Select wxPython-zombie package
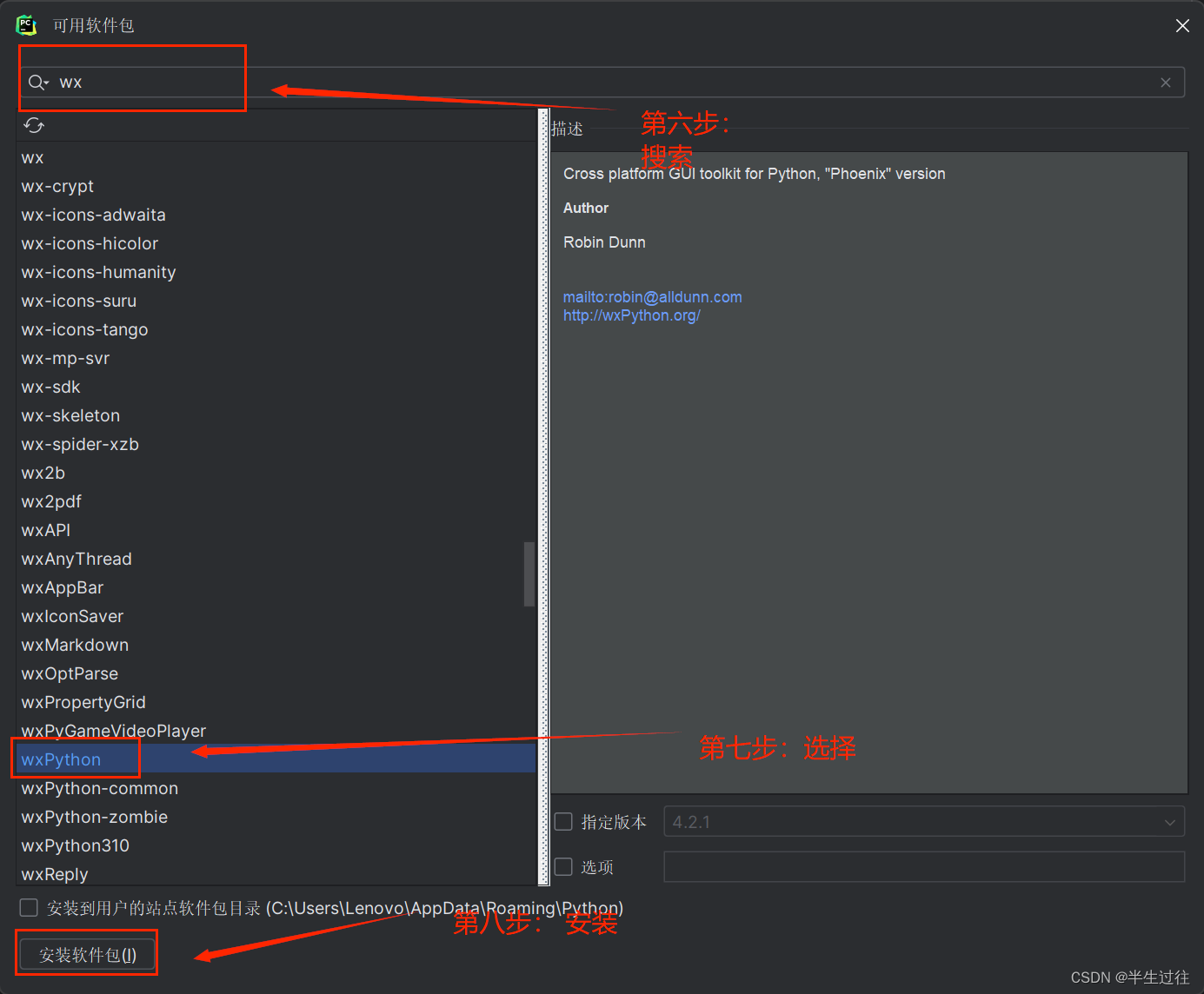This screenshot has width=1204, height=994. pos(276,818)
